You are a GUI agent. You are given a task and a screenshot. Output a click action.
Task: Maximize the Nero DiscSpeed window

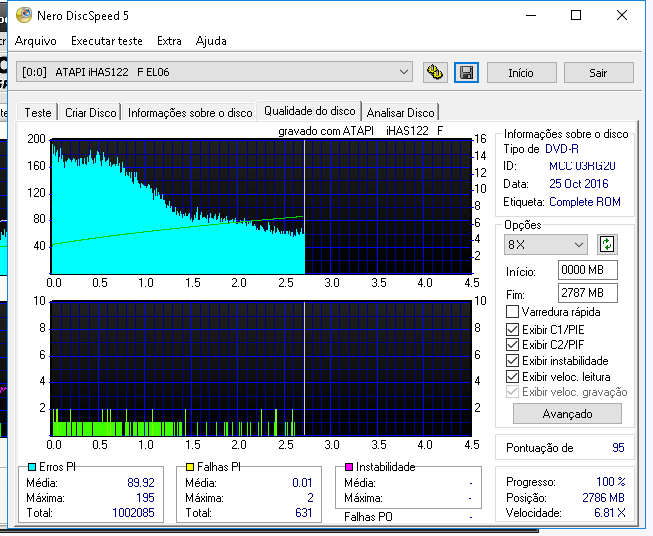pyautogui.click(x=576, y=15)
